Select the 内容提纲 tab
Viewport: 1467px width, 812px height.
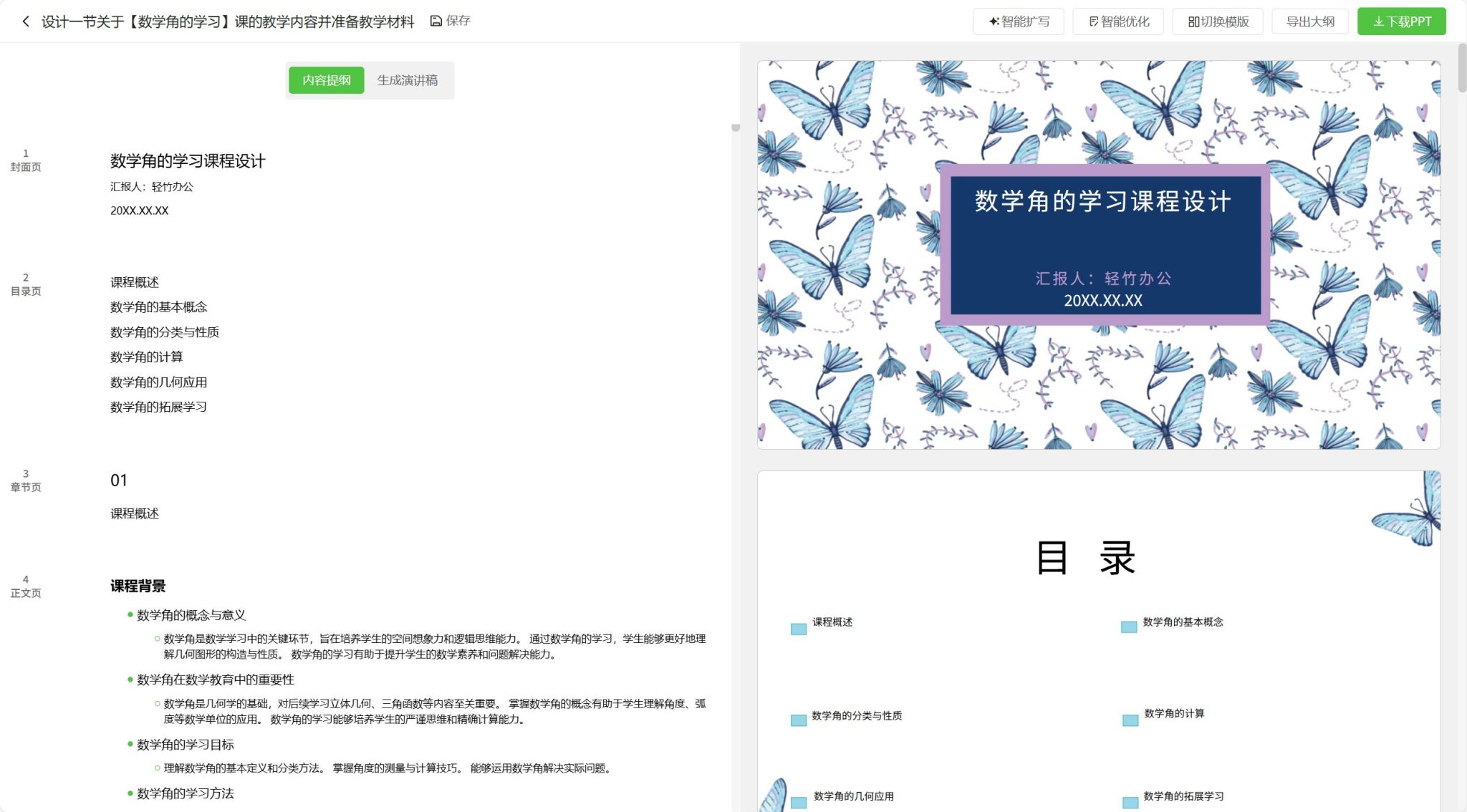click(326, 80)
